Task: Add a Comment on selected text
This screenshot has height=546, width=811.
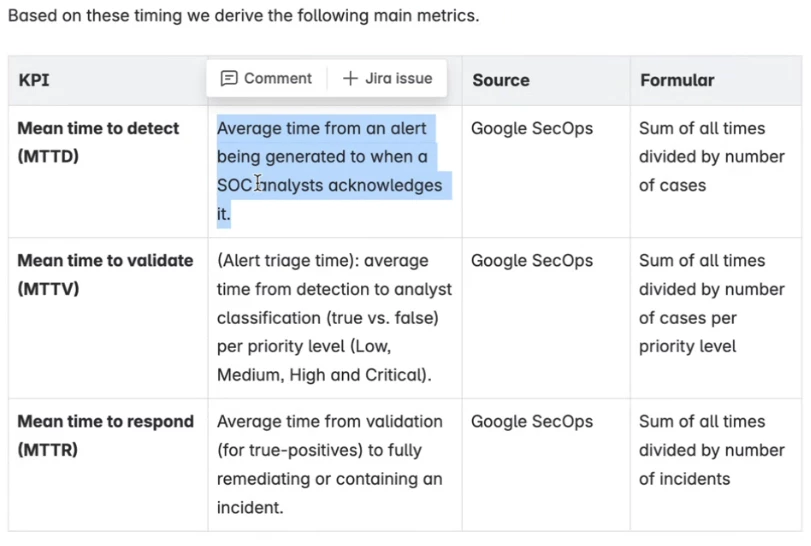Action: point(266,78)
